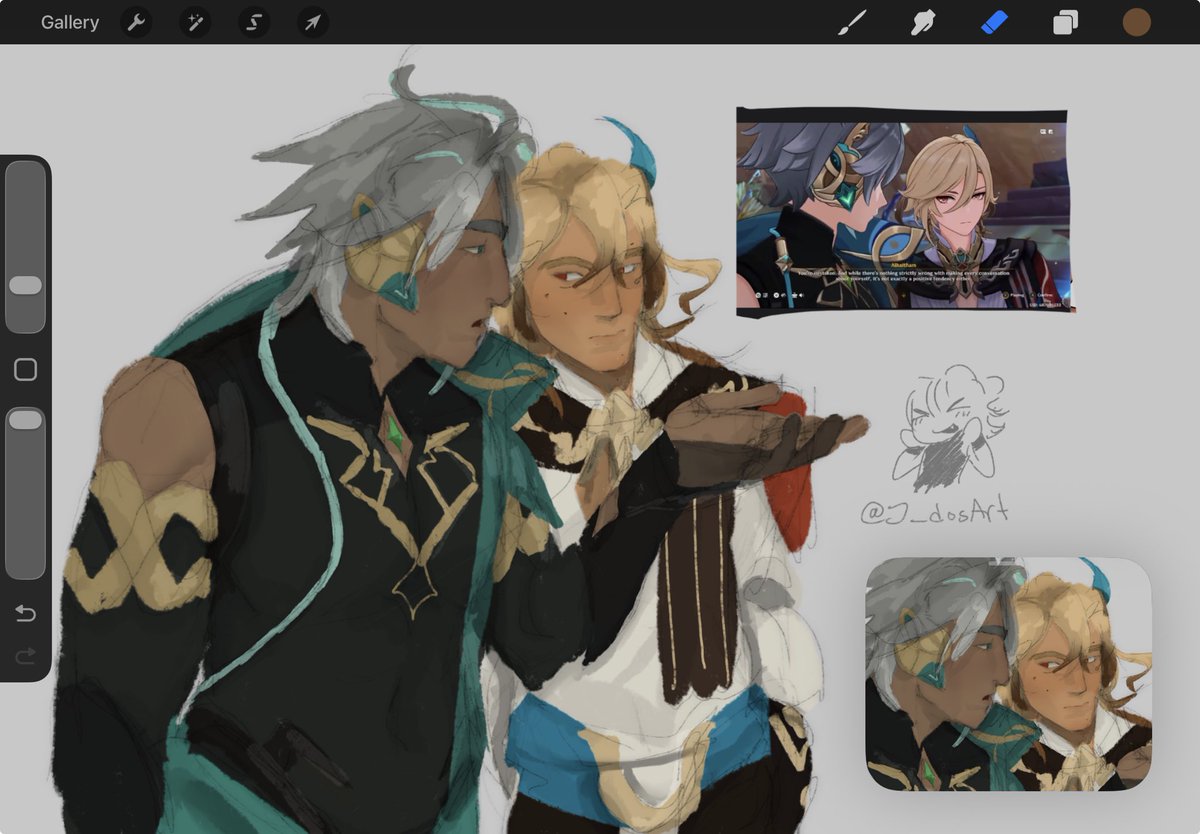The height and width of the screenshot is (834, 1200).
Task: Open the Layers panel
Action: [1065, 22]
